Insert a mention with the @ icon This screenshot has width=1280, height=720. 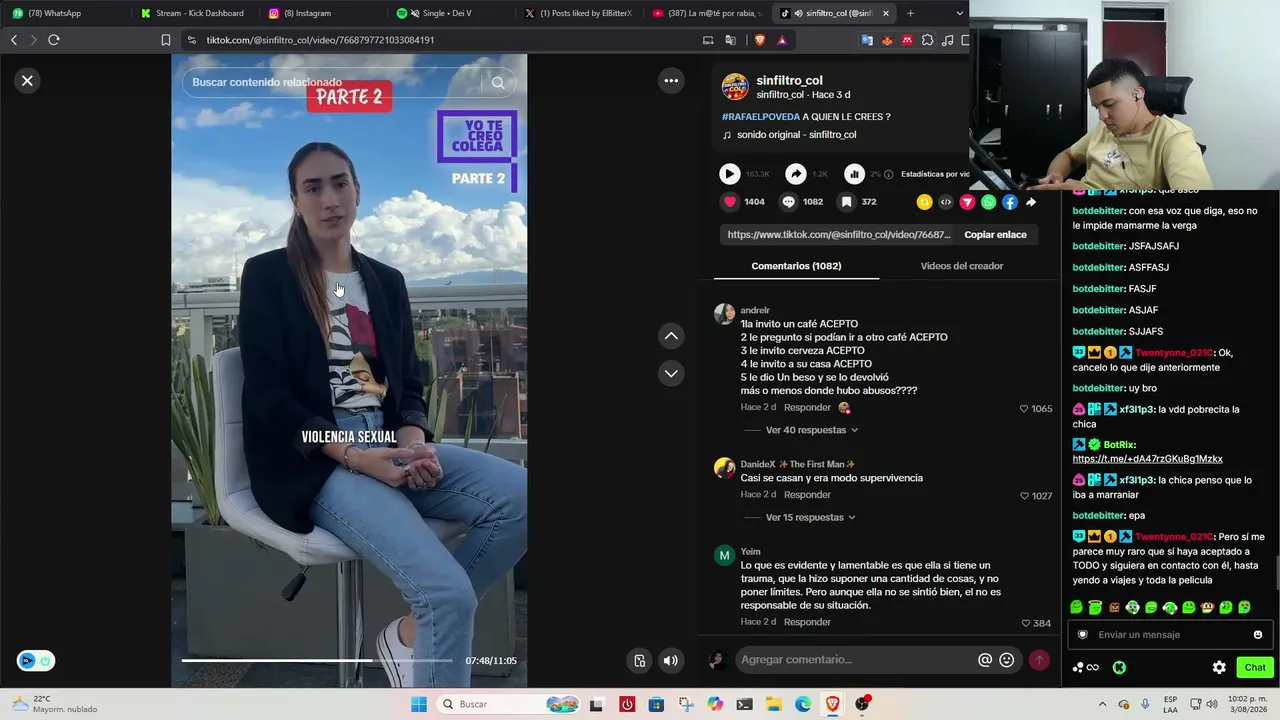(985, 660)
